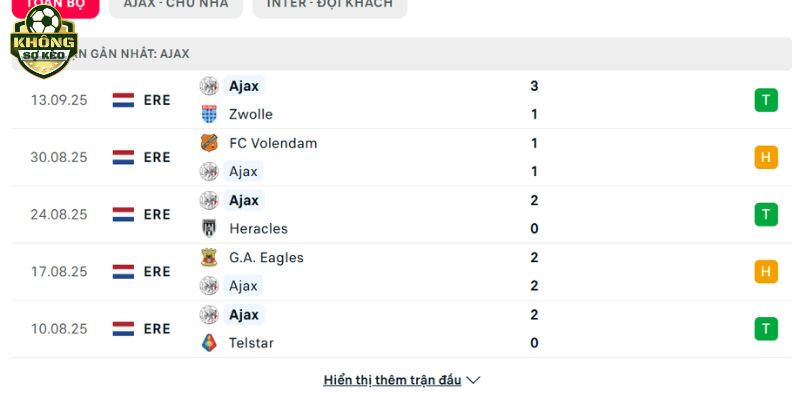Click the G.A. Eagles club crest
Image resolution: width=800 pixels, height=400 pixels.
(x=209, y=257)
